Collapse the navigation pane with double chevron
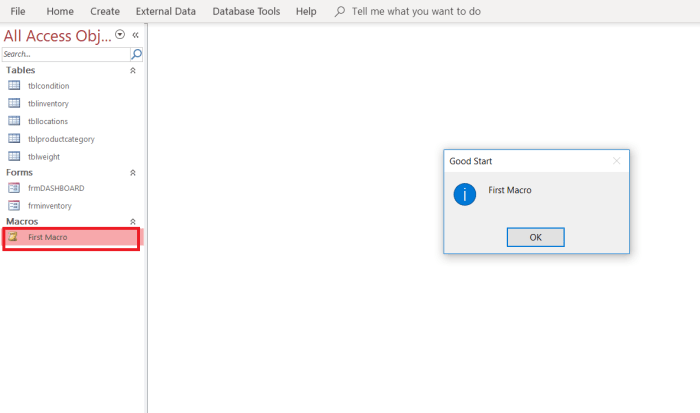 (135, 35)
